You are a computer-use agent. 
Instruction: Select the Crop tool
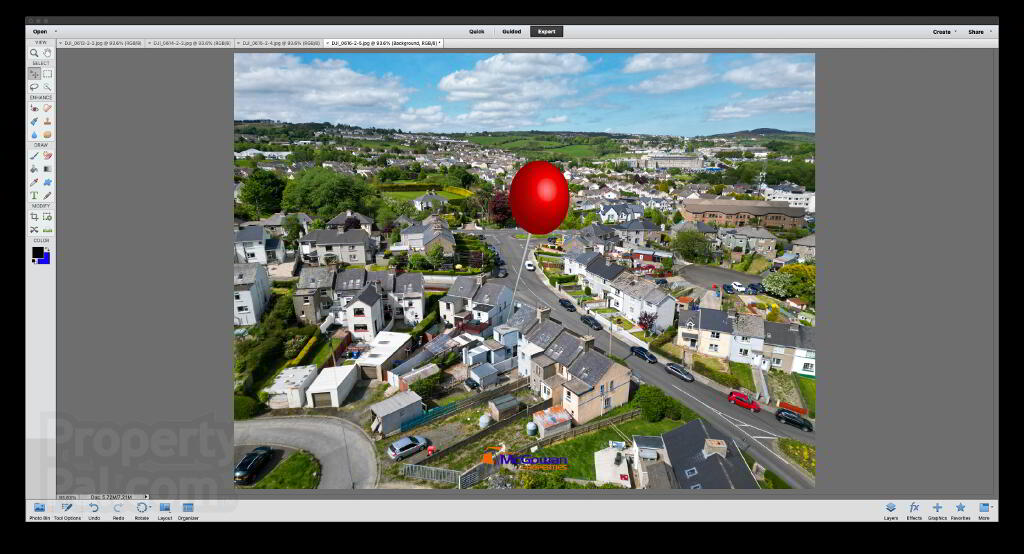click(x=34, y=216)
